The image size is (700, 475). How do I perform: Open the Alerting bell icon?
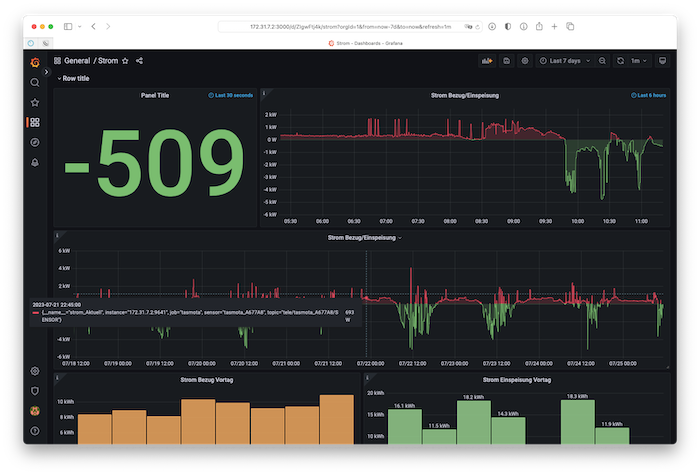pos(35,162)
